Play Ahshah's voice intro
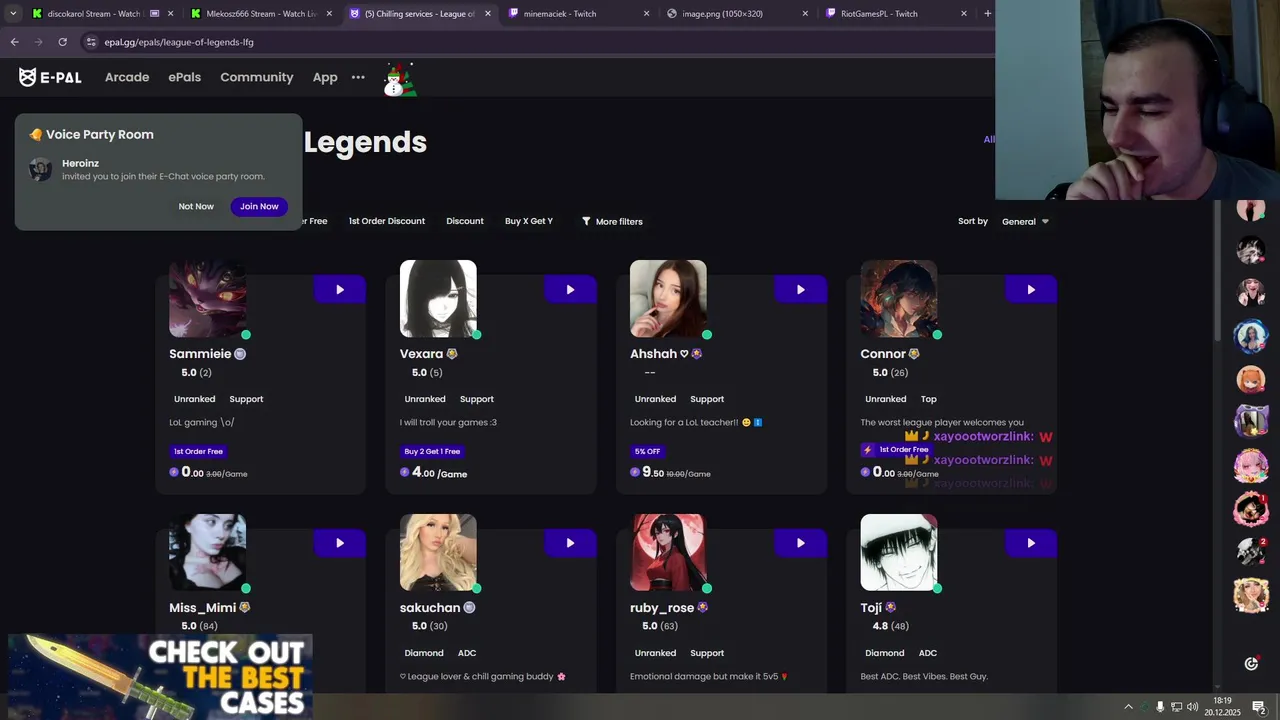Viewport: 1280px width, 720px height. click(800, 289)
